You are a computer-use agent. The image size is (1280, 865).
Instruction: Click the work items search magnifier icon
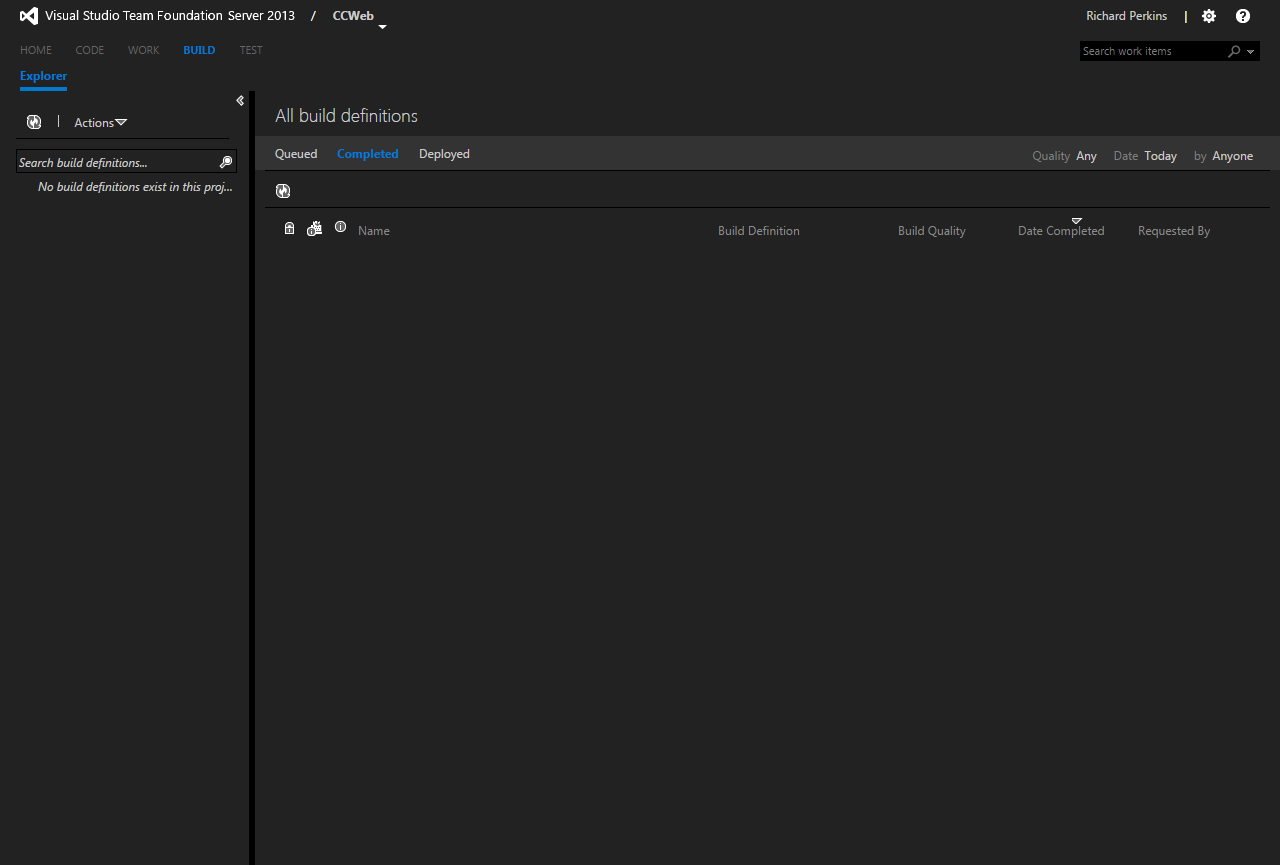[x=1235, y=51]
